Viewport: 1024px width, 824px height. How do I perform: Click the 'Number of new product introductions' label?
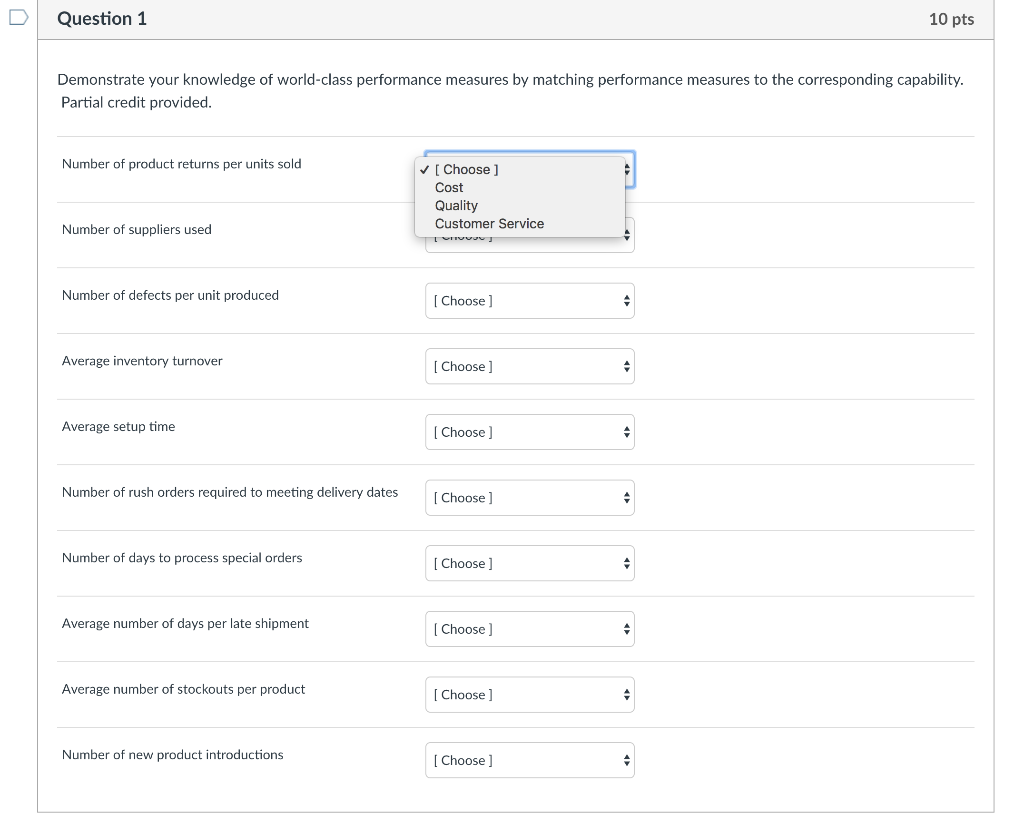[x=172, y=755]
